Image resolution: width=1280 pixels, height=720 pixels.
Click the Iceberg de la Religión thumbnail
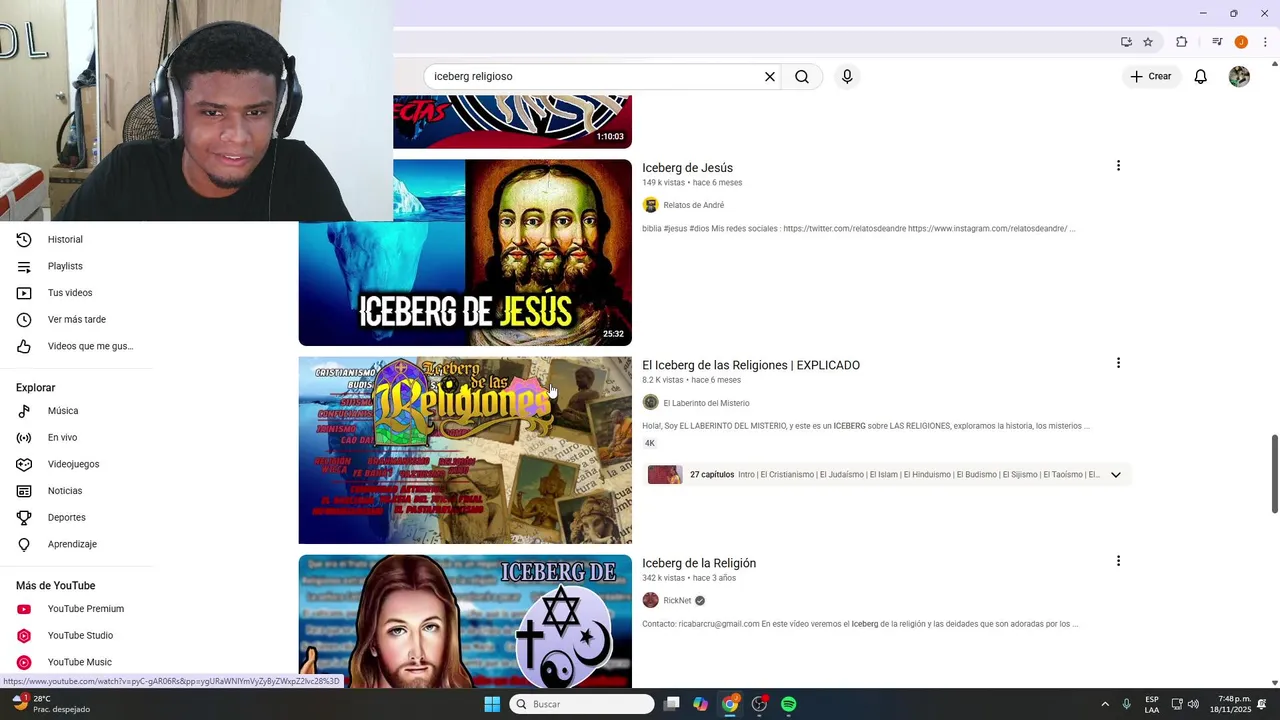(465, 621)
